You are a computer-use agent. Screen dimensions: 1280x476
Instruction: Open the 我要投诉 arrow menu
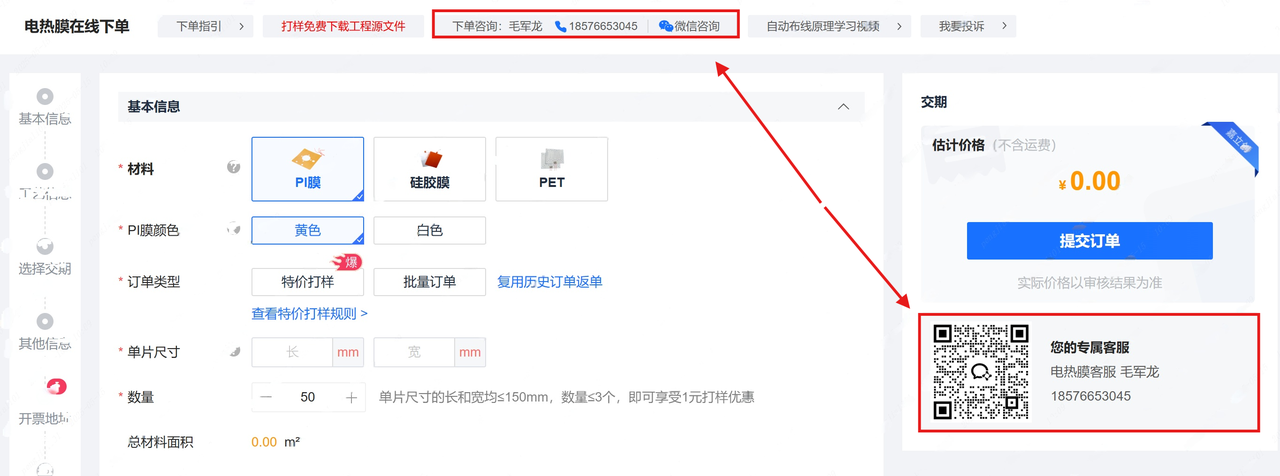click(x=1003, y=26)
